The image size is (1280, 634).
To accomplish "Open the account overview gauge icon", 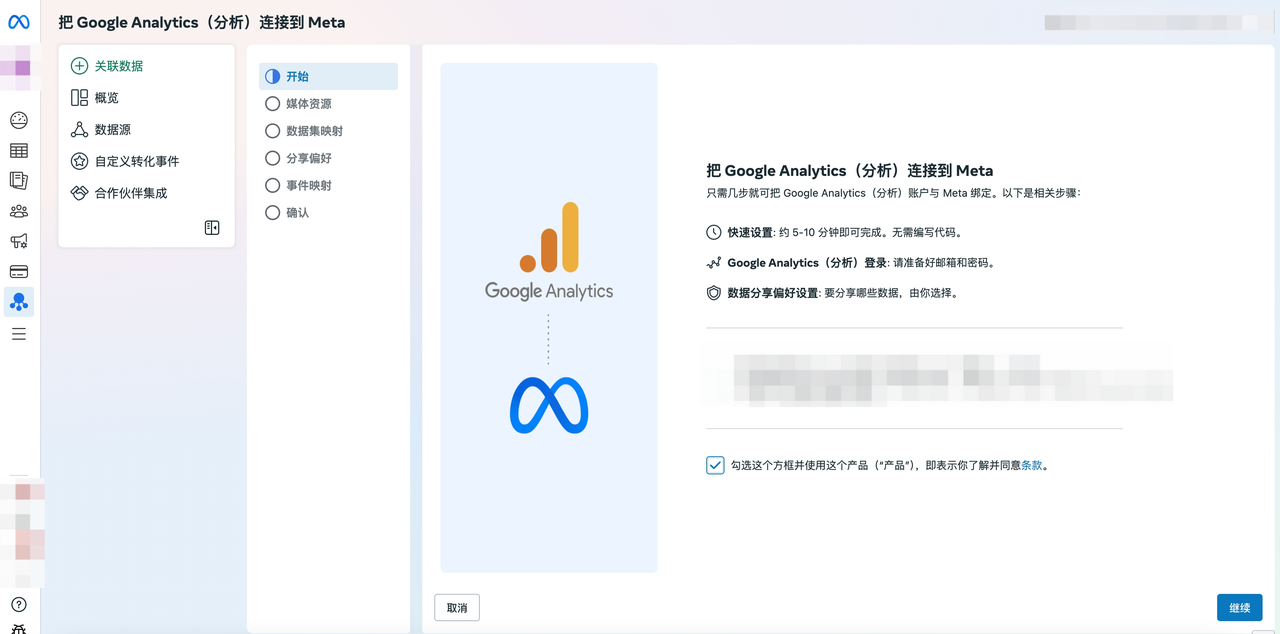I will pos(19,120).
